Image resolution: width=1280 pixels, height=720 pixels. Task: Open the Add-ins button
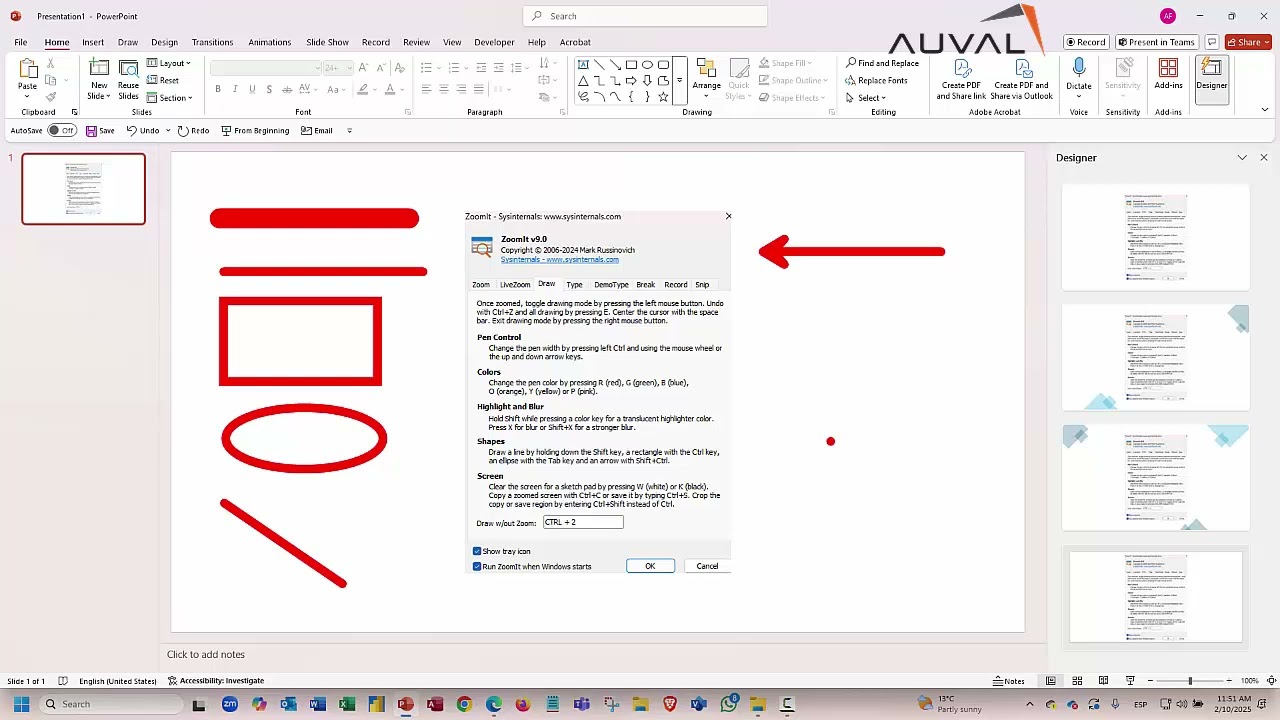coord(1168,75)
